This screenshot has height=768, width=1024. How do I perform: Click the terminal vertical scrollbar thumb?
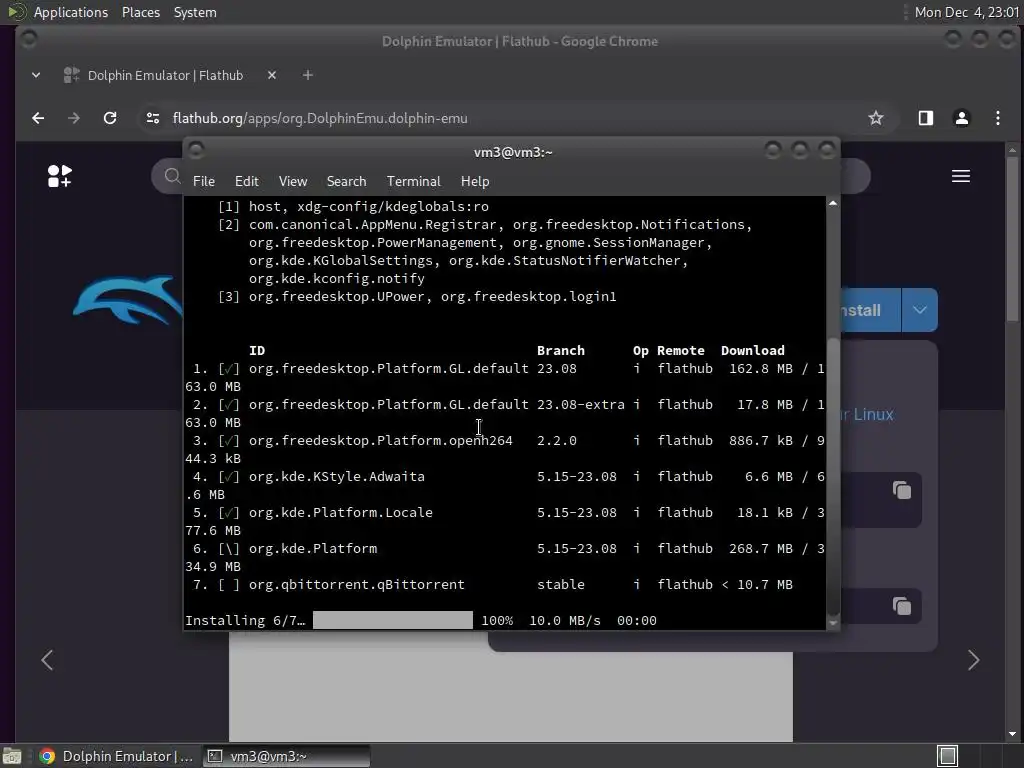(833, 477)
